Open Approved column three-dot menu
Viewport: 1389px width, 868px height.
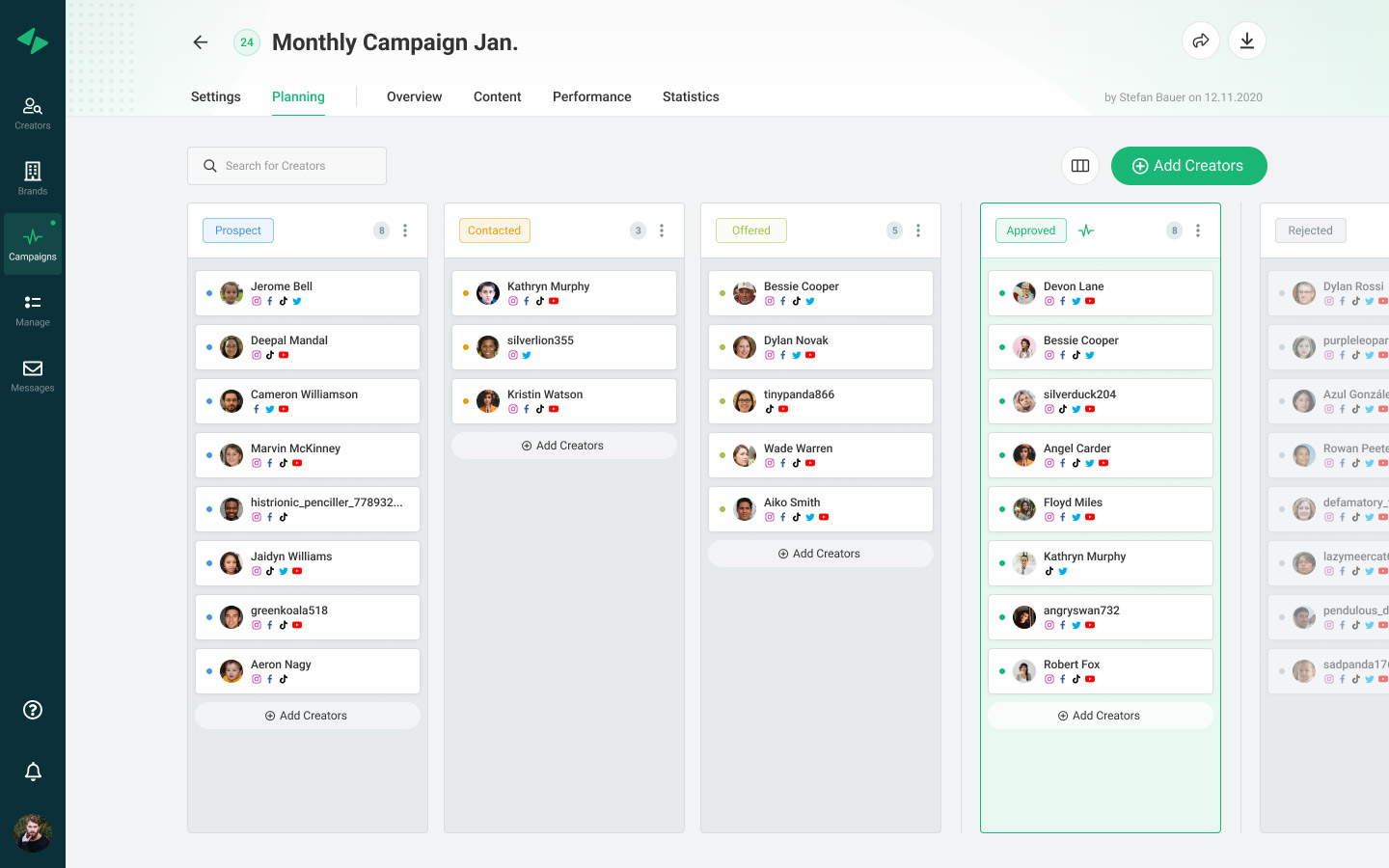click(1198, 231)
